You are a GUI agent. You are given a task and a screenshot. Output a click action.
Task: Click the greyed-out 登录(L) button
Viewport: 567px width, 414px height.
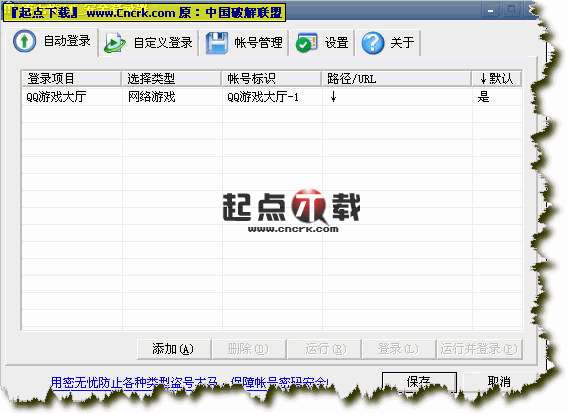click(398, 349)
